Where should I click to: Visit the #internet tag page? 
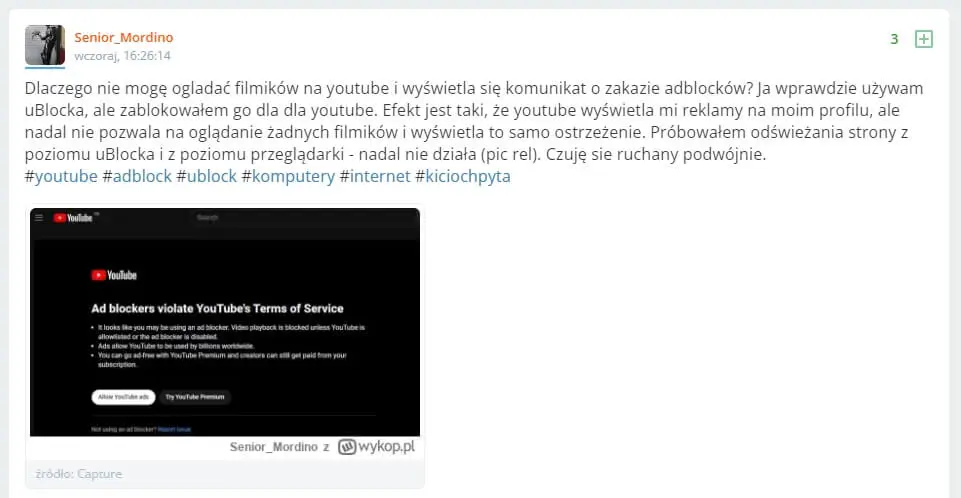coord(373,176)
